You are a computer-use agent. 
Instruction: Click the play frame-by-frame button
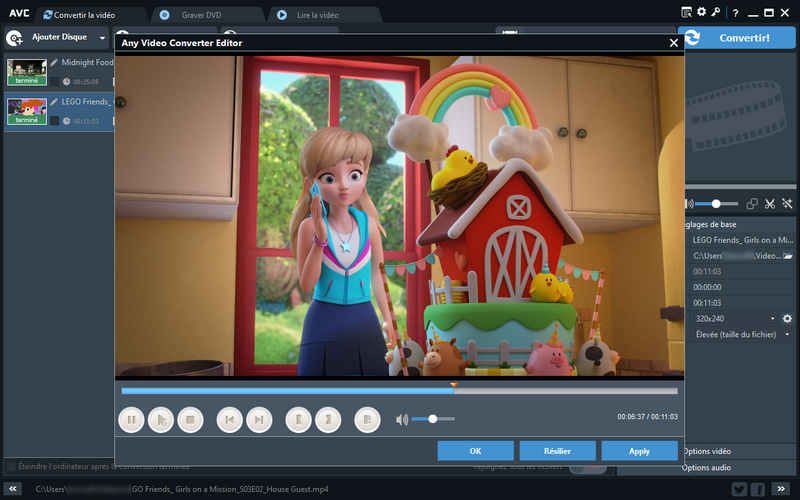tap(161, 420)
